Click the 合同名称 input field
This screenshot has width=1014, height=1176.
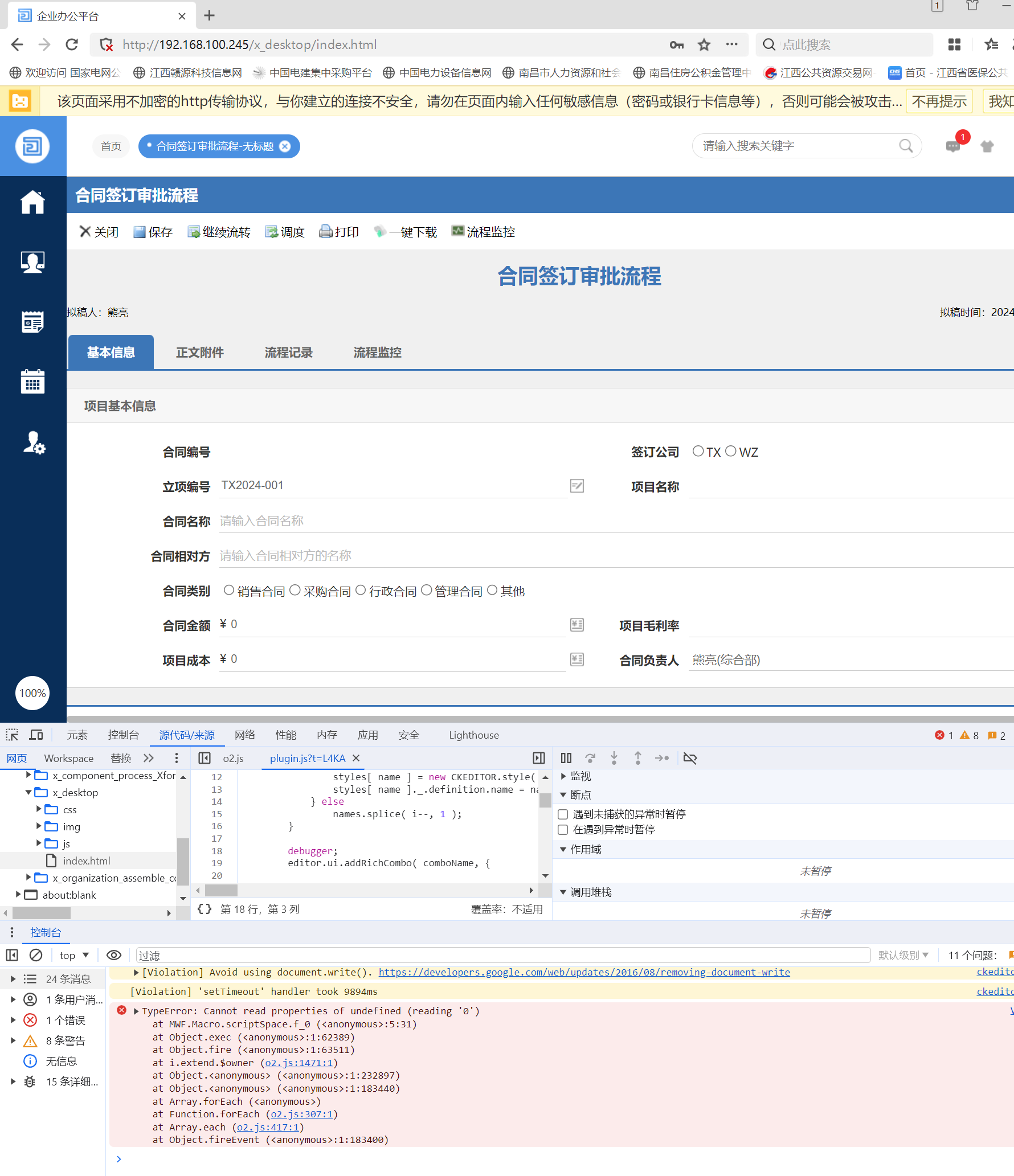click(615, 521)
